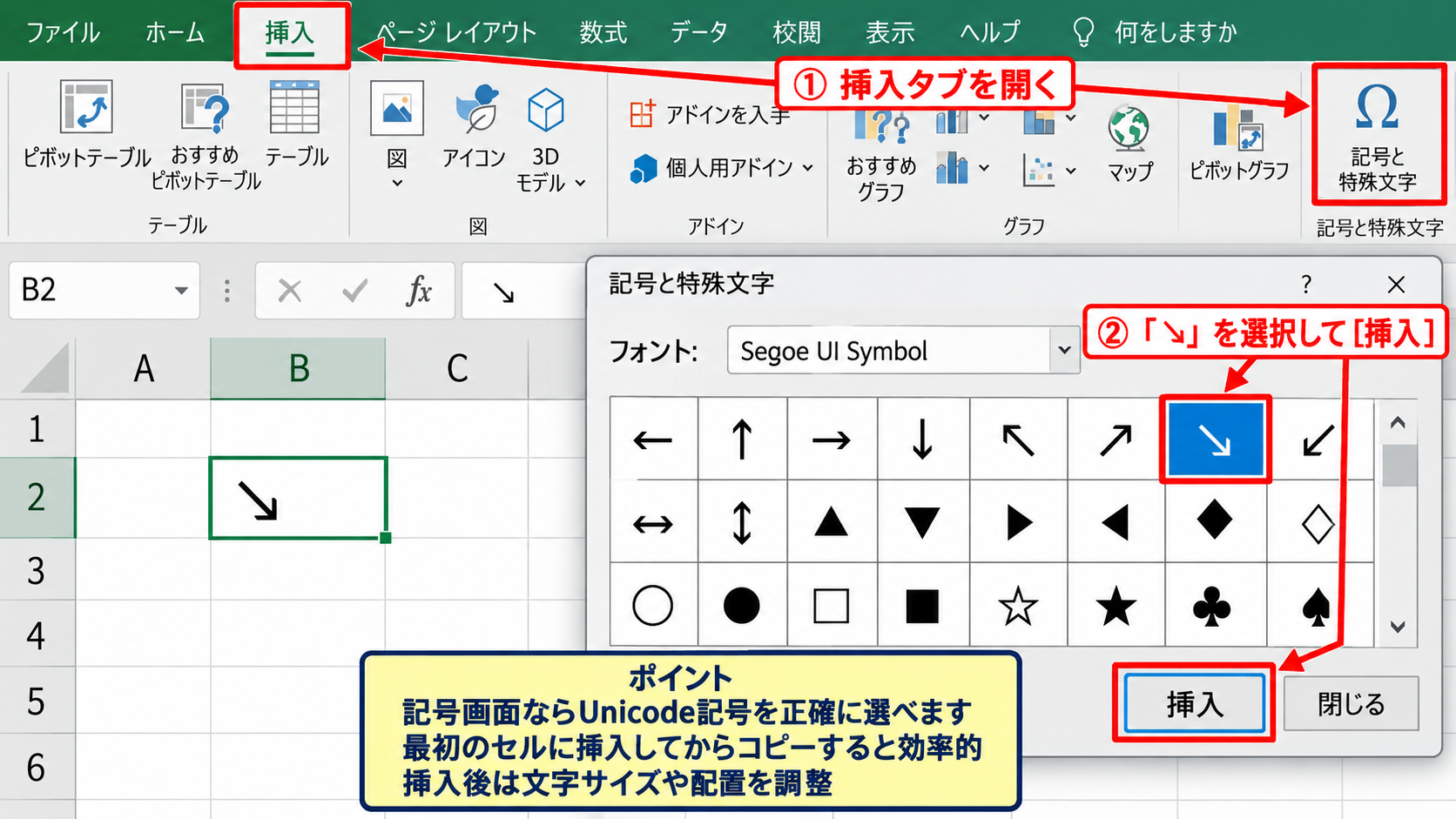Select the down-left arrow ↙ symbol

click(1318, 439)
